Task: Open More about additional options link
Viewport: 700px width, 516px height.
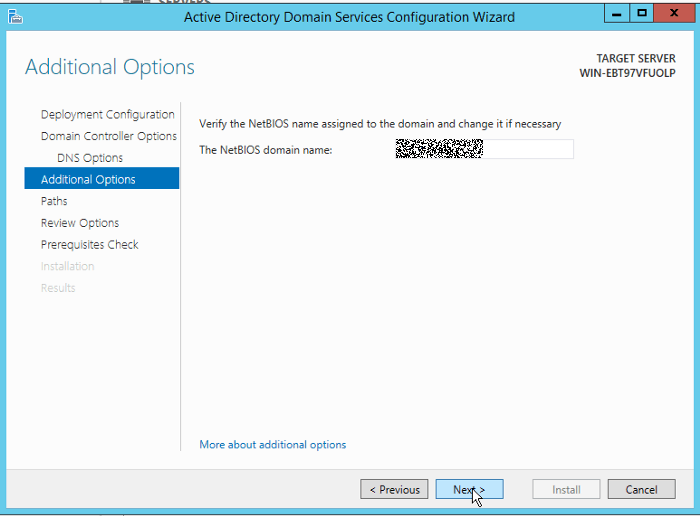Action: [272, 445]
